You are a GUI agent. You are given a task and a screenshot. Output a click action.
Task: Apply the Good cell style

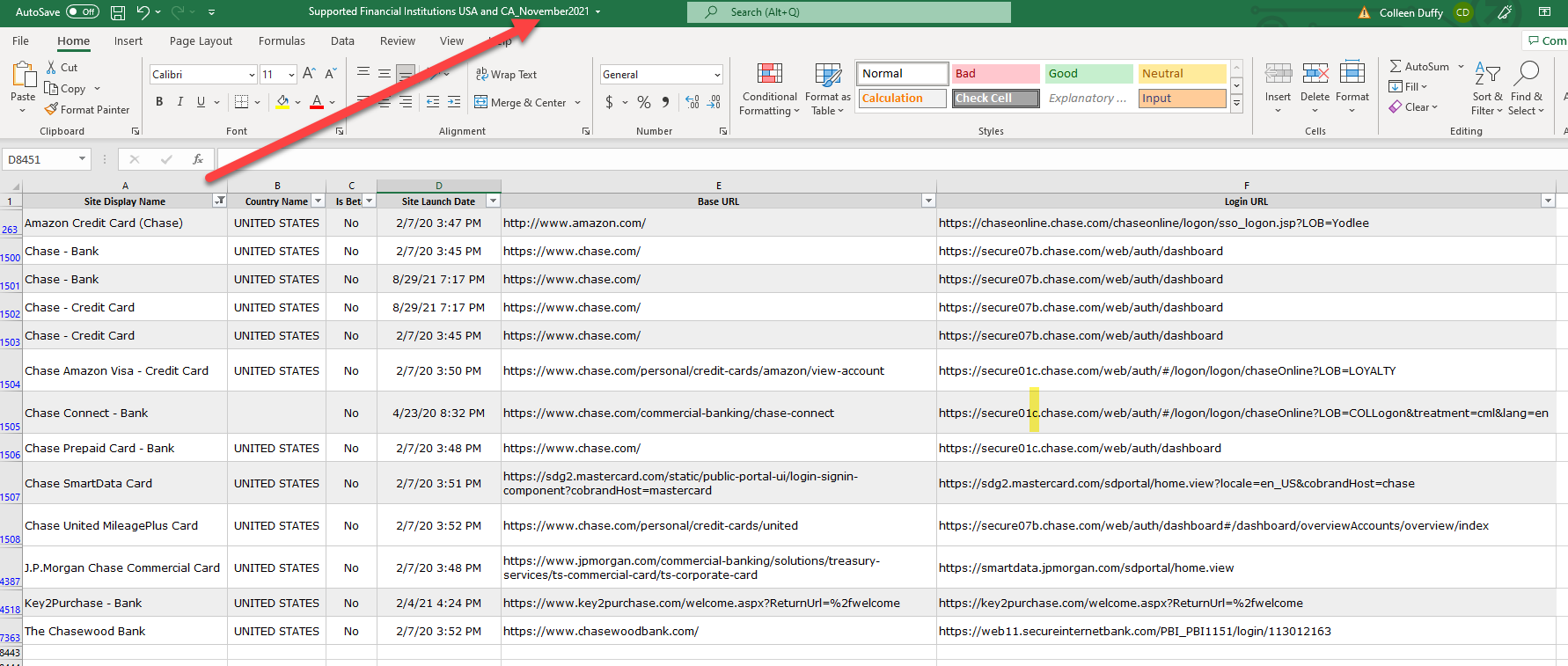click(1089, 73)
